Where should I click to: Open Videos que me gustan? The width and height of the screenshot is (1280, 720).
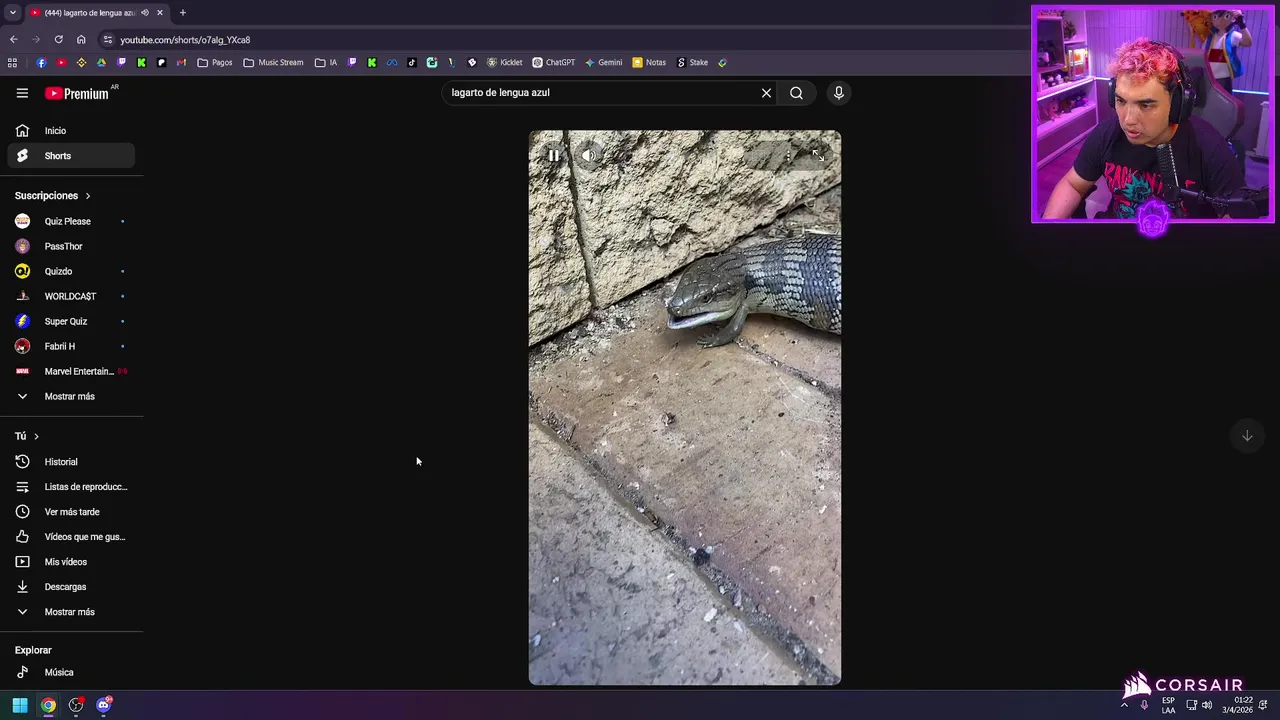point(71,537)
